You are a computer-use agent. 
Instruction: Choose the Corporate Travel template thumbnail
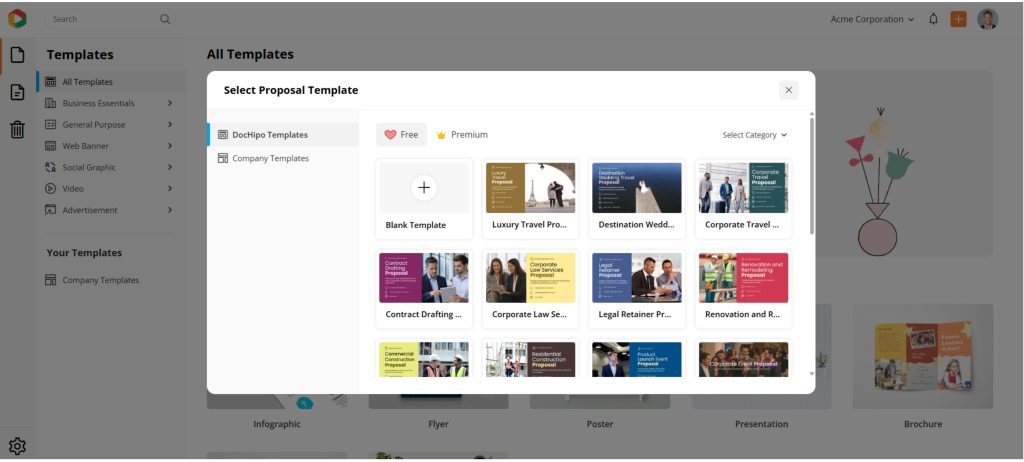pos(743,188)
